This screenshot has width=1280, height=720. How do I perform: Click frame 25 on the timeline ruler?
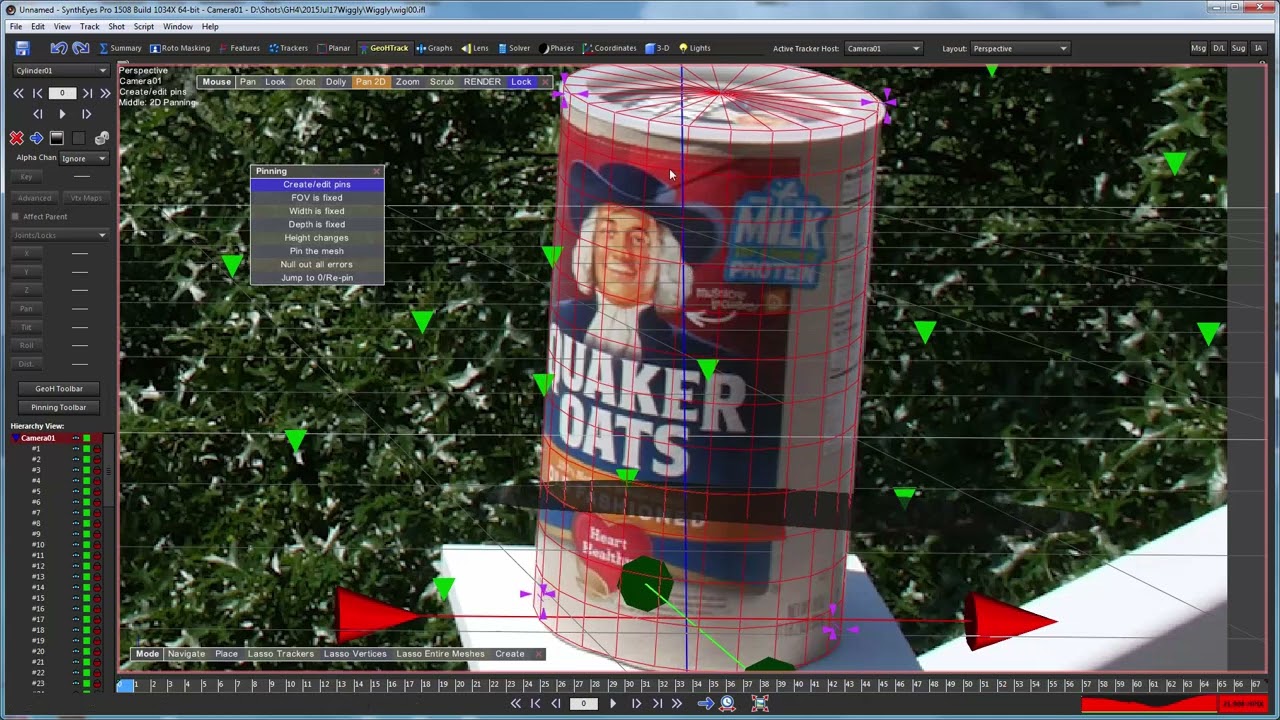(x=545, y=685)
